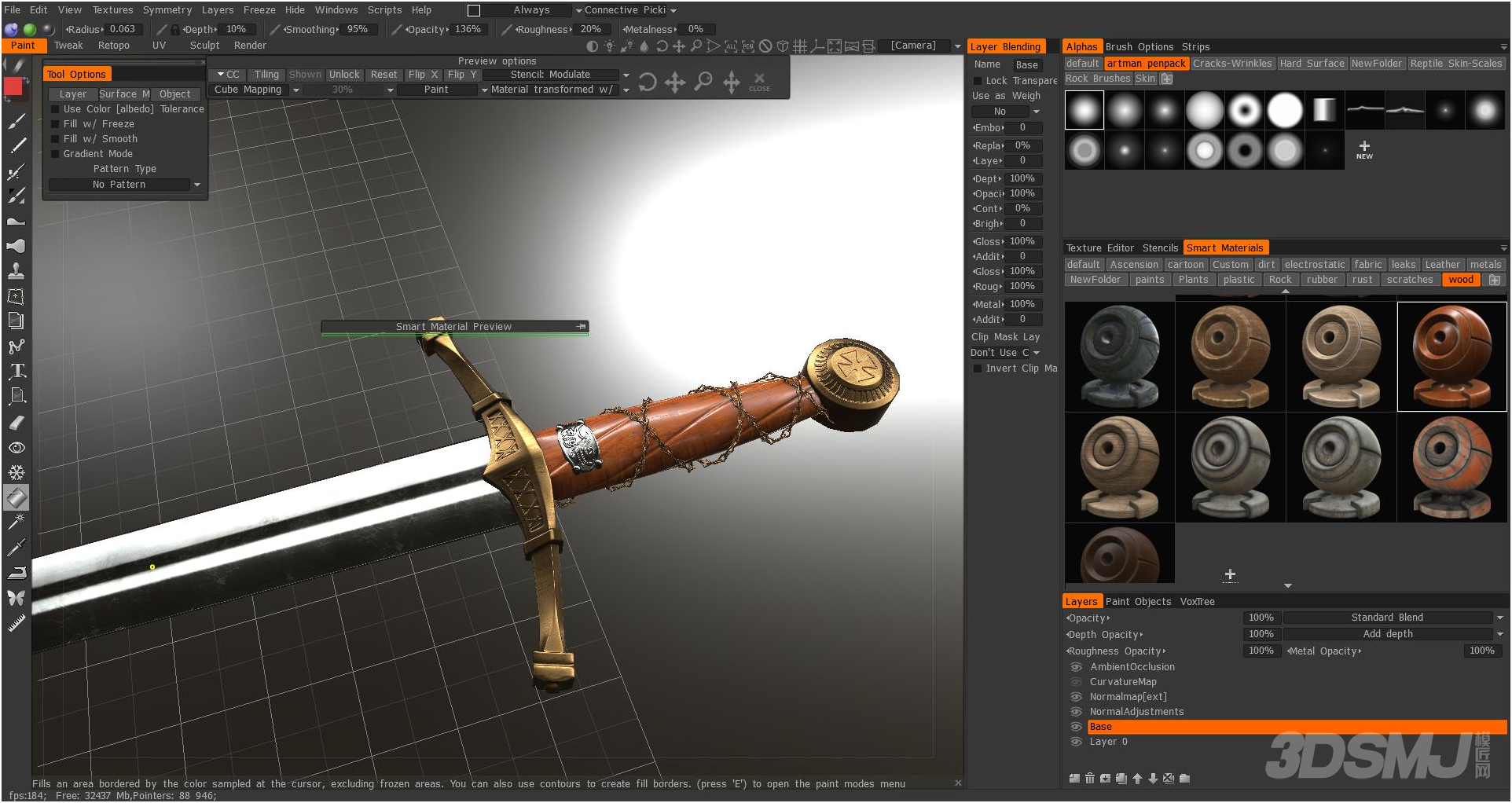Switch to the Retopo room tab
Image resolution: width=1512 pixels, height=803 pixels.
pos(114,46)
